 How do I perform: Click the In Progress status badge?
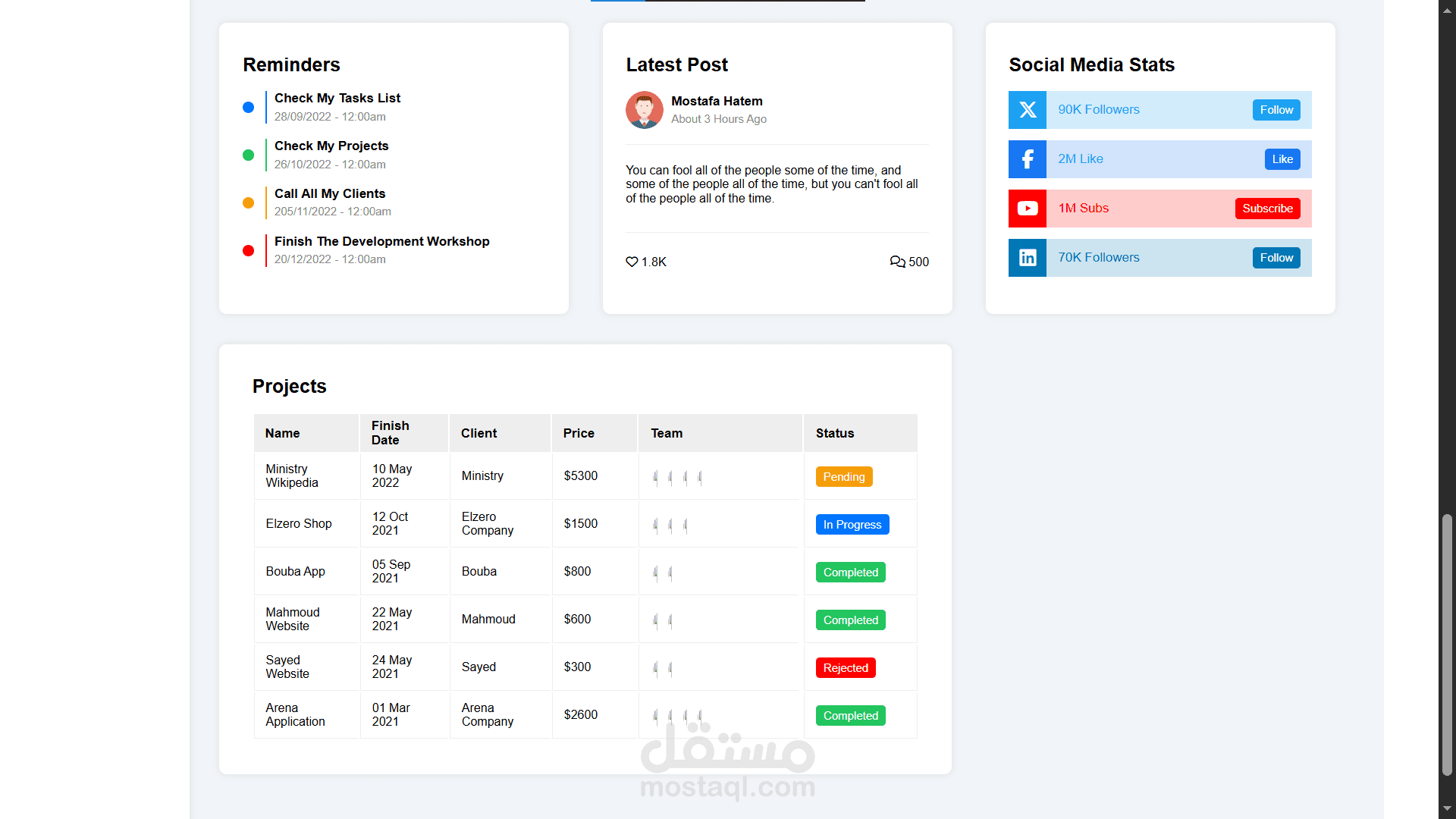852,525
